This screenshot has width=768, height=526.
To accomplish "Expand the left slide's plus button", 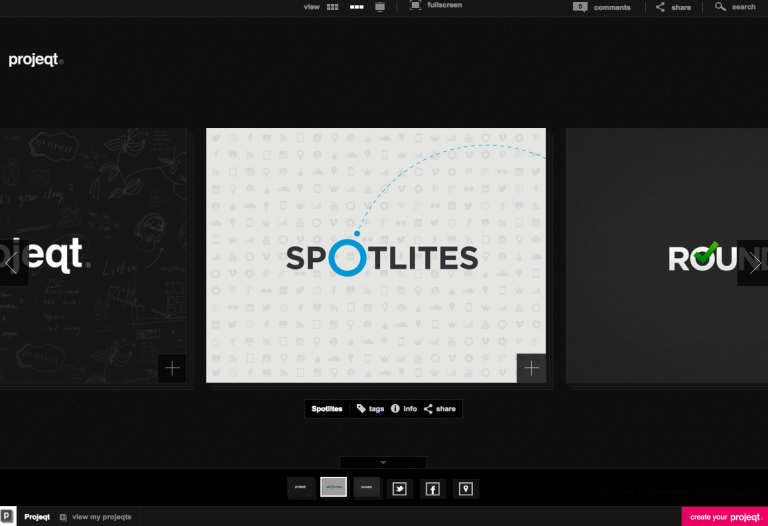I will (x=172, y=368).
